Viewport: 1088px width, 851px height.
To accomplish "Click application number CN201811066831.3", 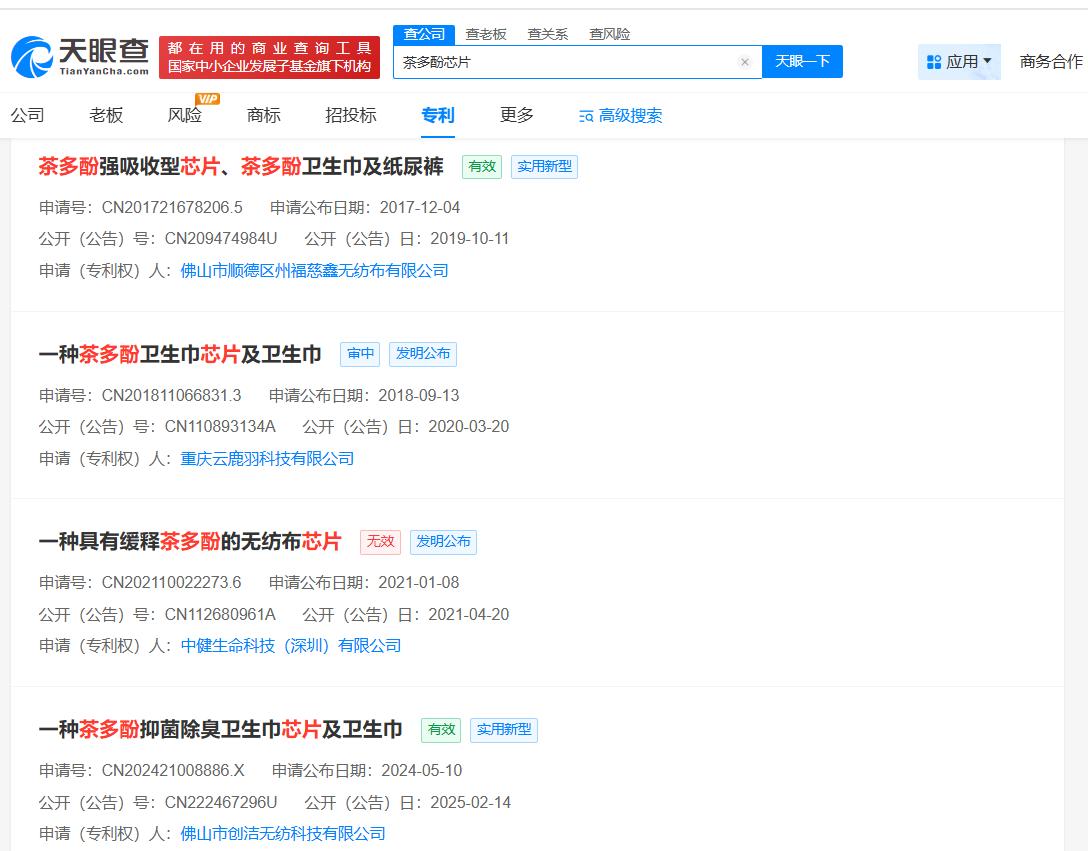I will (x=171, y=396).
